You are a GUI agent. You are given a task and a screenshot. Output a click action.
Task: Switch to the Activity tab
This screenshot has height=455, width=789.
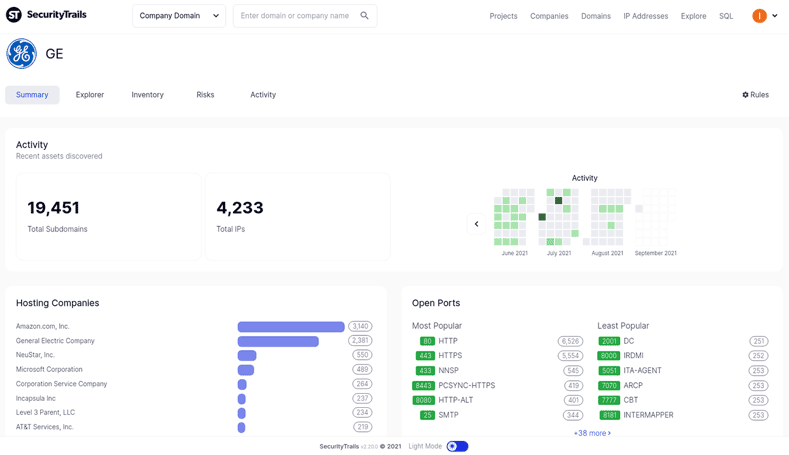[263, 95]
